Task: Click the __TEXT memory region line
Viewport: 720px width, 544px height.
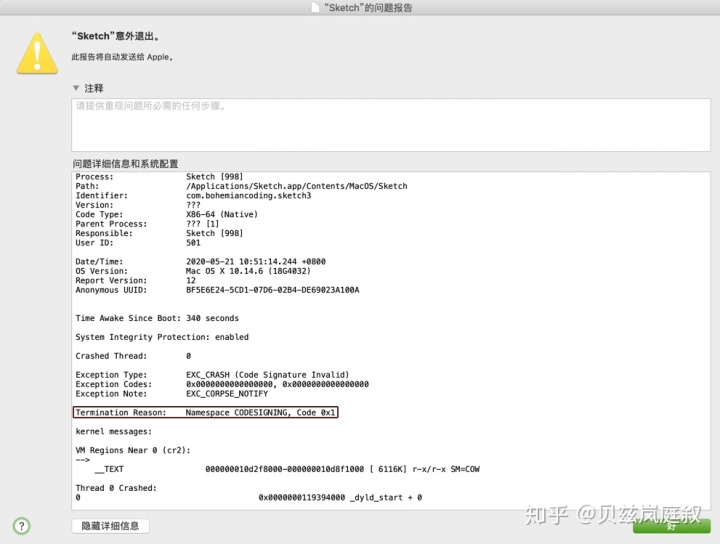Action: [x=287, y=469]
